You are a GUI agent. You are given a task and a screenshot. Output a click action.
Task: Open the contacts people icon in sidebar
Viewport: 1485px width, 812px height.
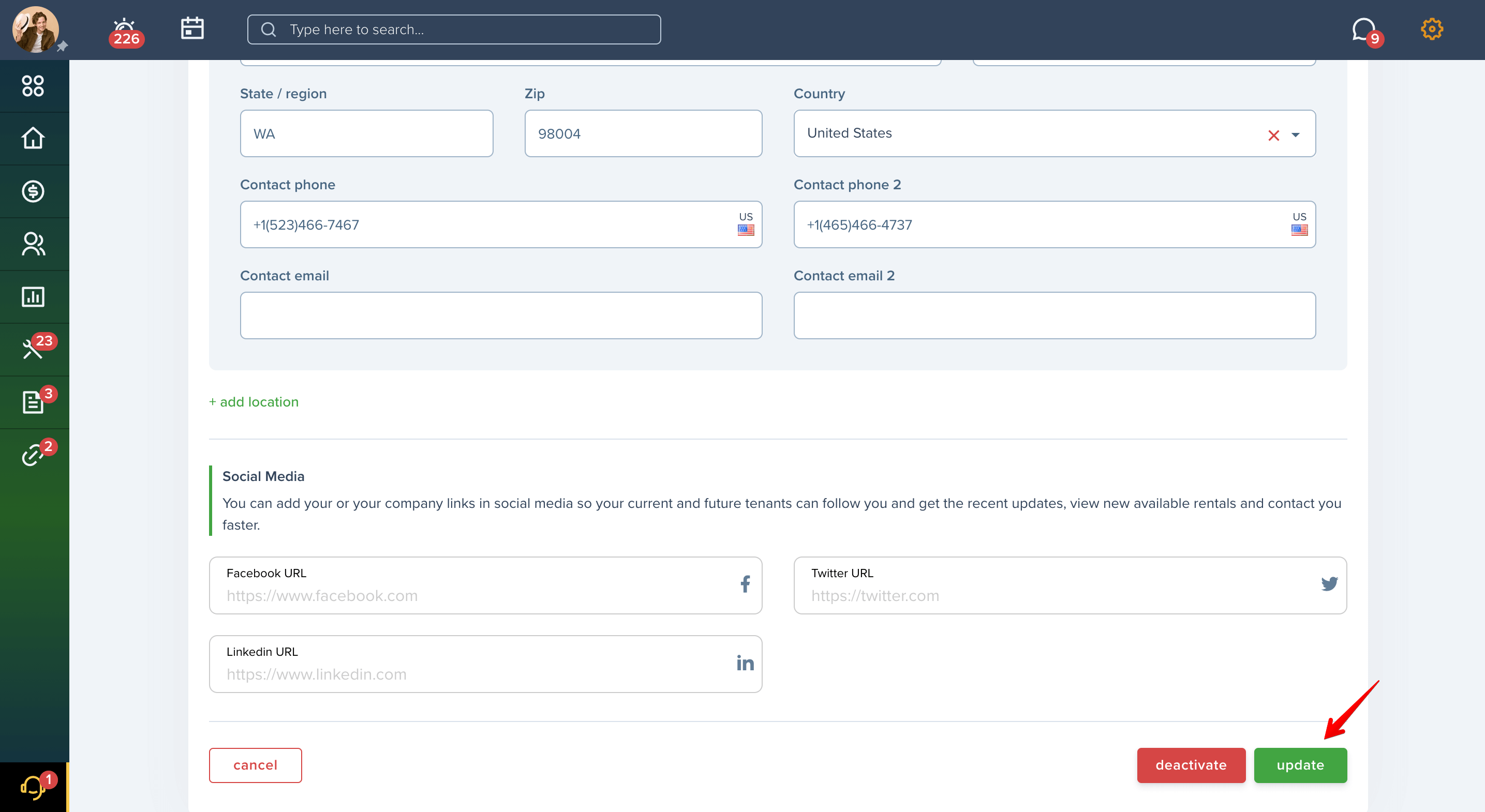(x=33, y=244)
